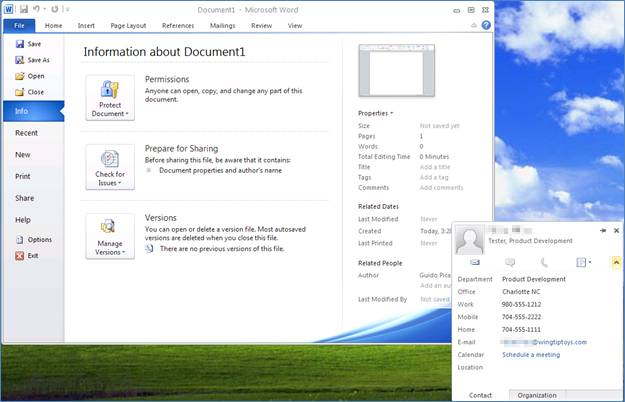This screenshot has width=625, height=402.
Task: Open the Protect Document dropdown button
Action: tap(110, 98)
